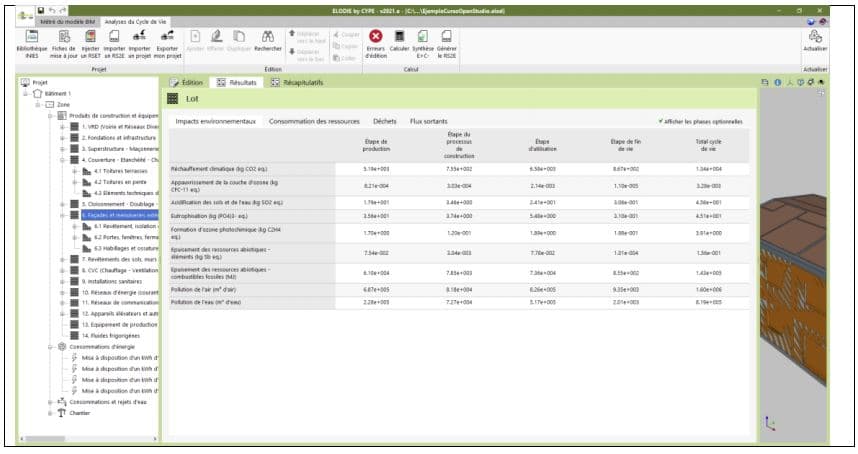Image resolution: width=858 pixels, height=454 pixels.
Task: Click the 3D building model view
Action: [x=794, y=263]
